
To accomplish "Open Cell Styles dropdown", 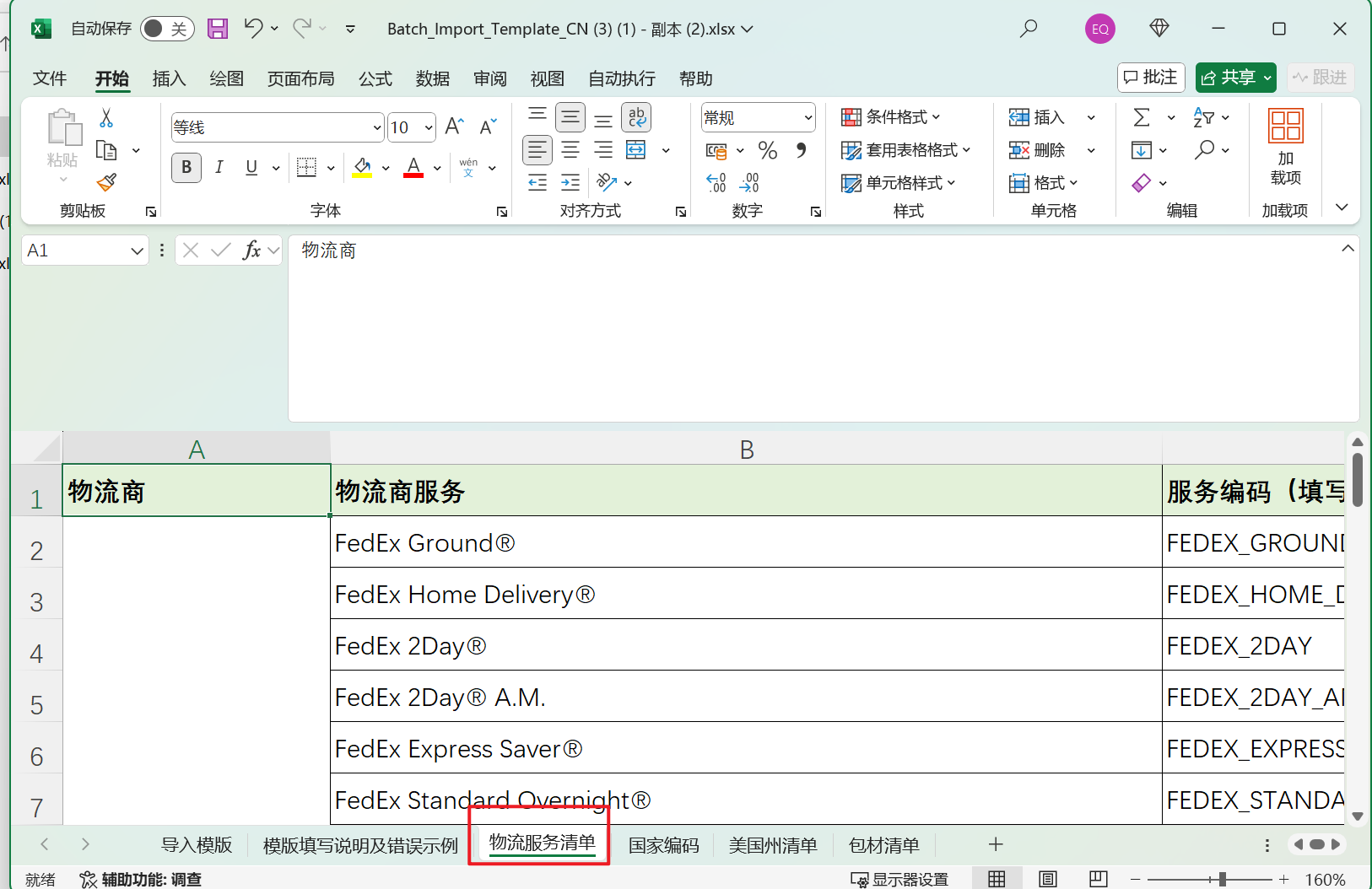I will 898,182.
